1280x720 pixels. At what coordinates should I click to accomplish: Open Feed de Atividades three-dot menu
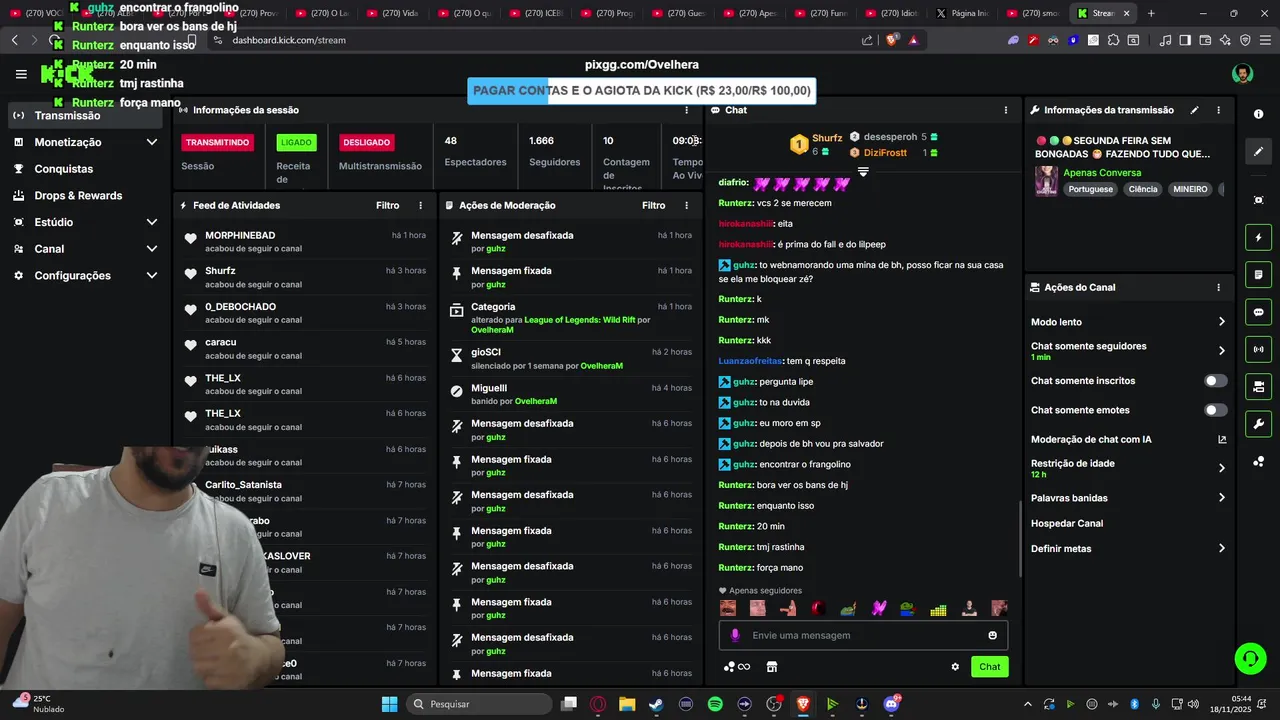coord(420,205)
